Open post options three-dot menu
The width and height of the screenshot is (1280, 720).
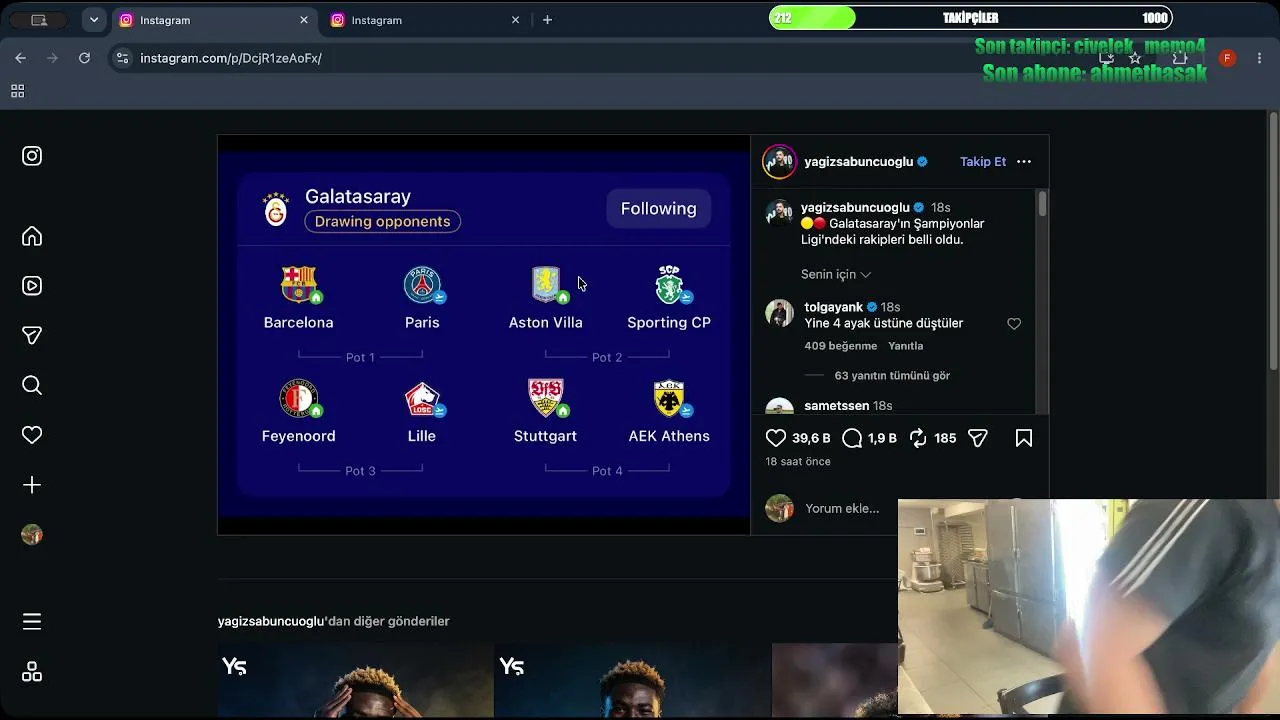(x=1024, y=162)
